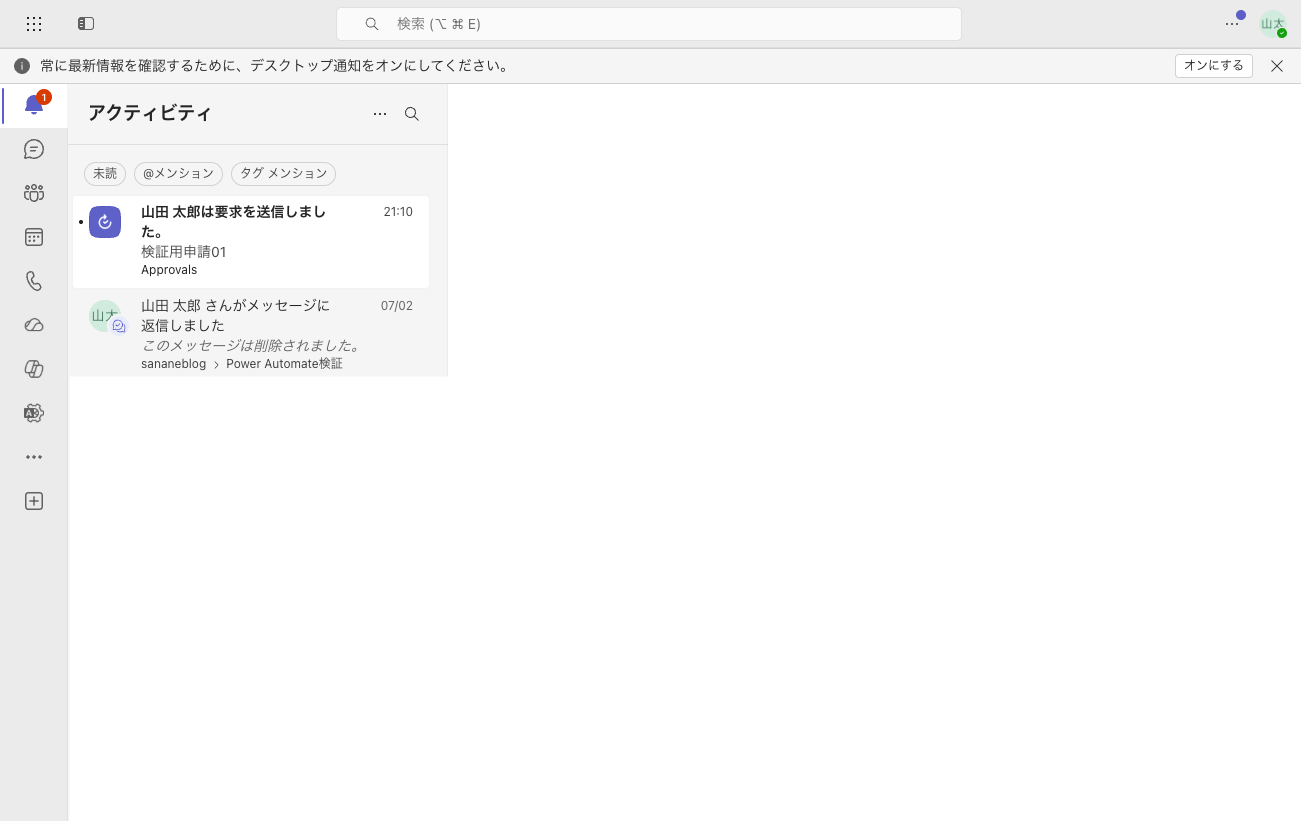Screen dimensions: 1301x821
Task: Open the Teams icon in sidebar
Action: pos(34,193)
